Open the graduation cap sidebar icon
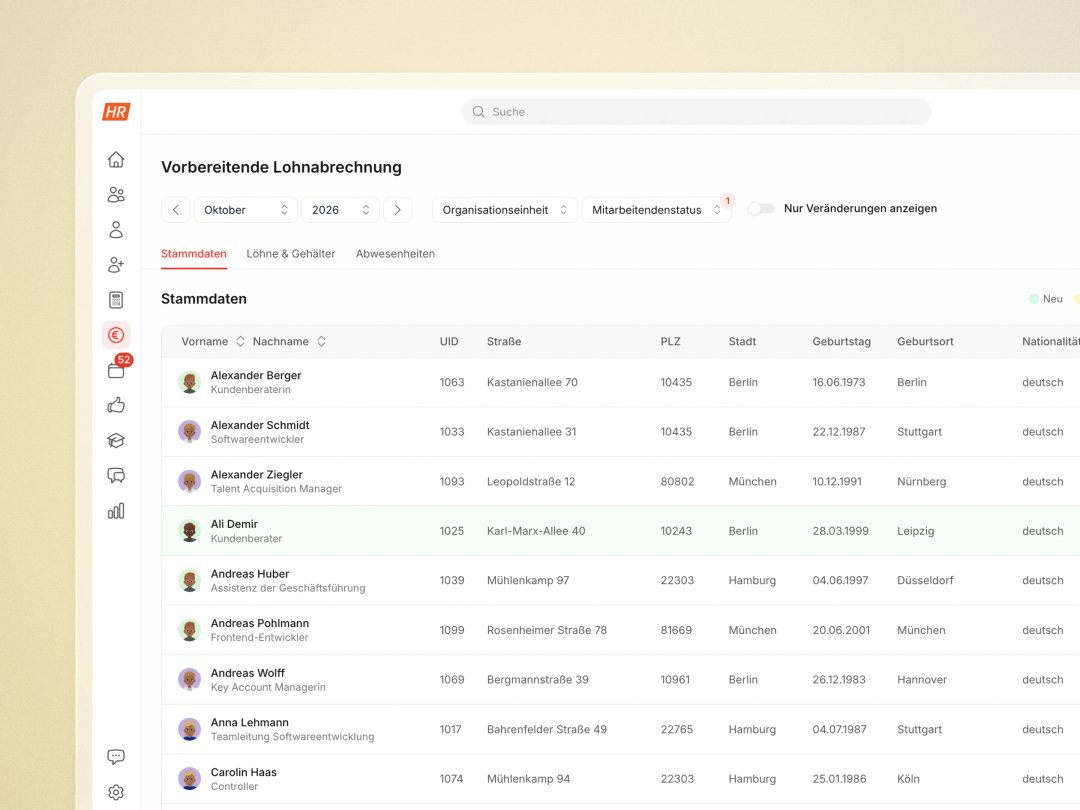The image size is (1080, 810). click(x=116, y=440)
